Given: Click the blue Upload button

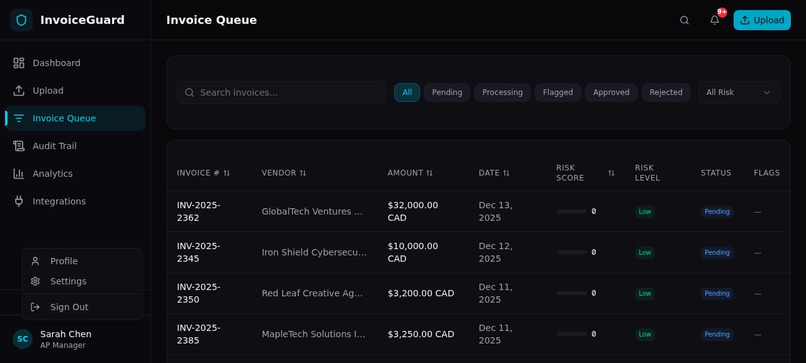Looking at the screenshot, I should click(x=762, y=20).
